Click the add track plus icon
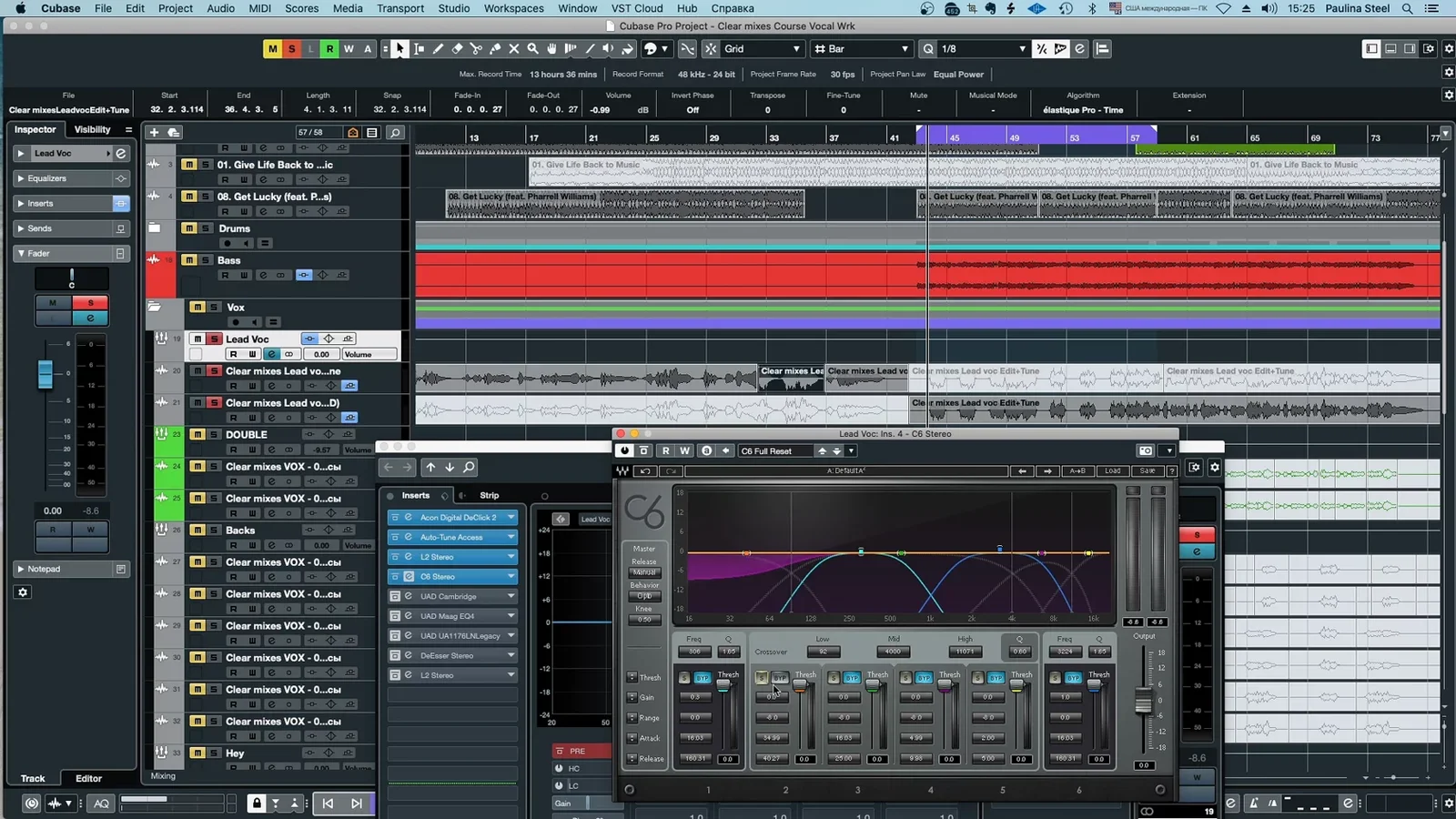 (x=154, y=133)
